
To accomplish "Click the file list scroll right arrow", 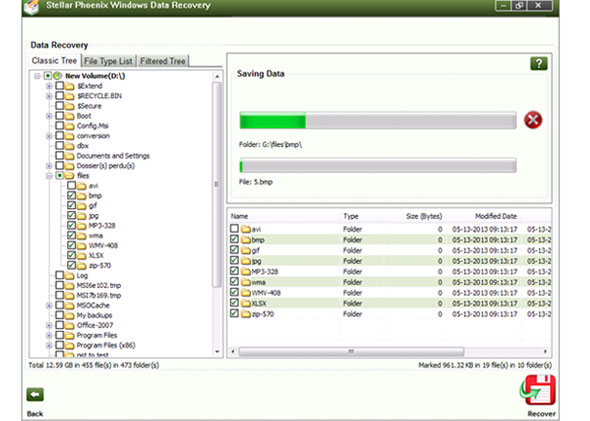I will point(545,351).
